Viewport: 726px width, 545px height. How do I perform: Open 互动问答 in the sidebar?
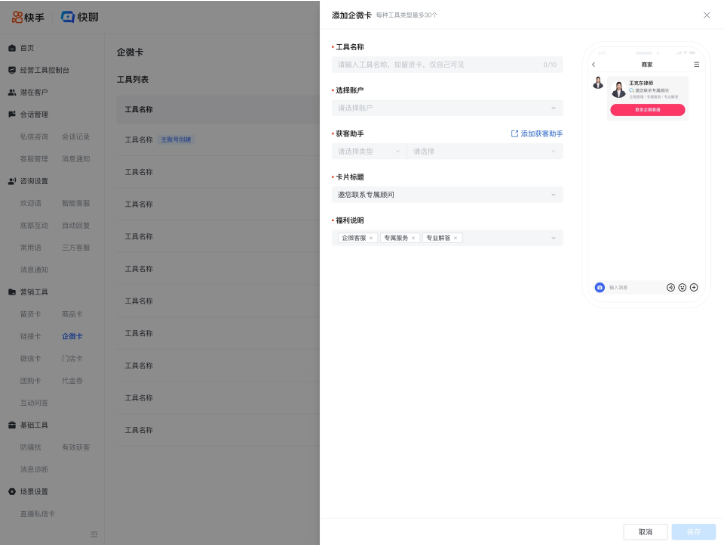click(x=34, y=403)
